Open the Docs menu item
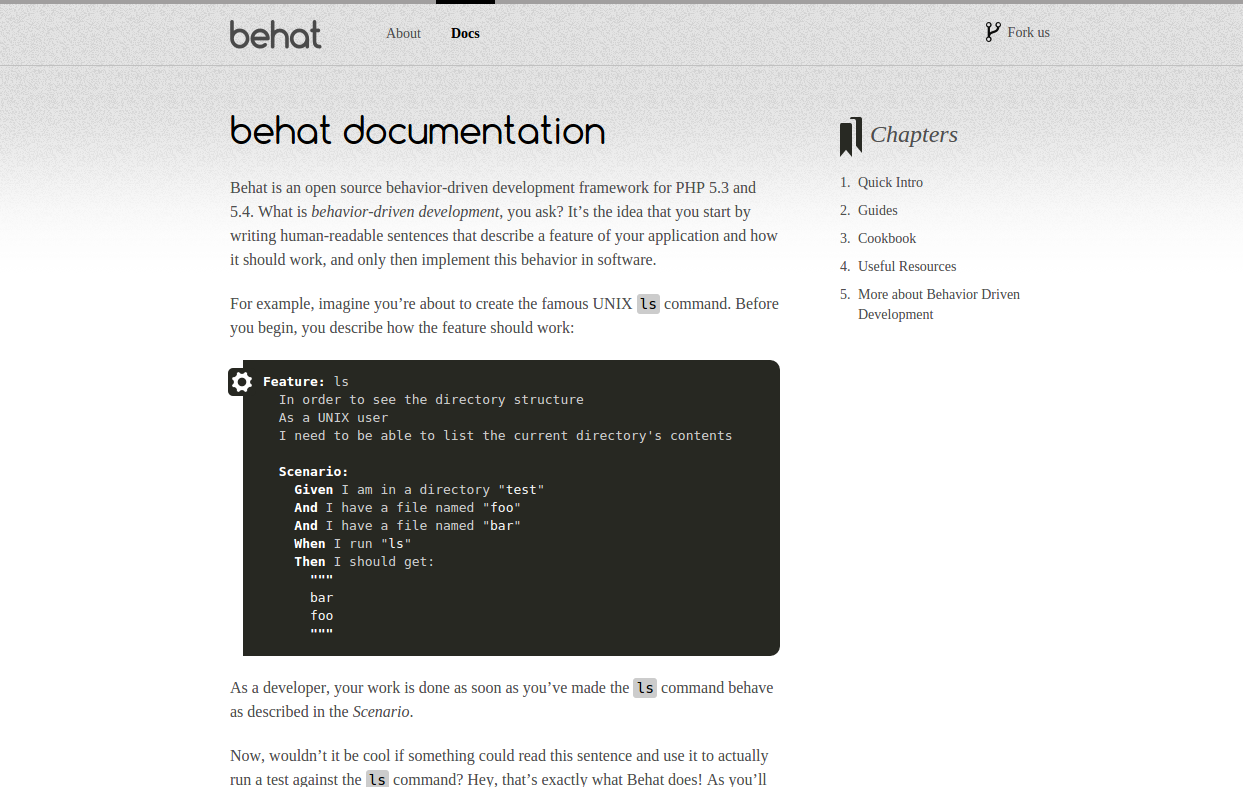The image size is (1243, 787). point(465,33)
